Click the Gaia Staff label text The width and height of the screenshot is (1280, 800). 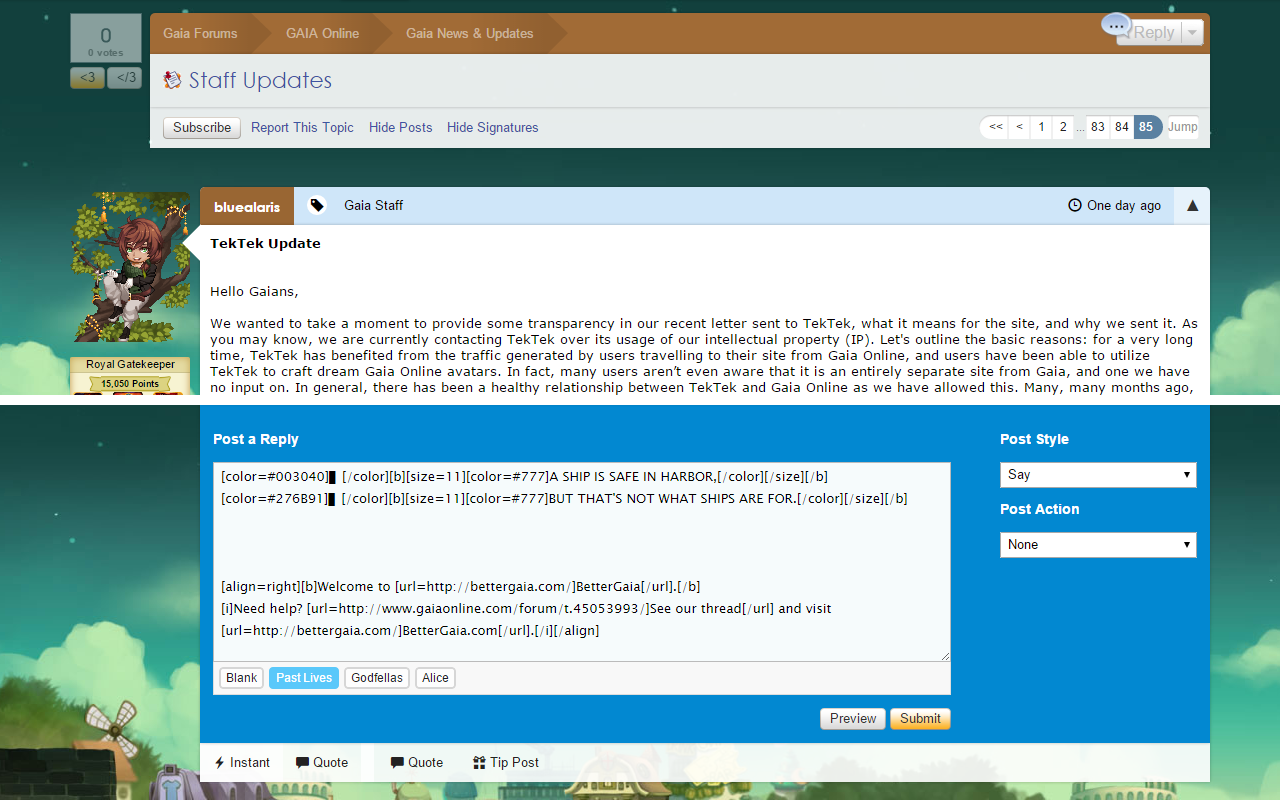coord(374,205)
